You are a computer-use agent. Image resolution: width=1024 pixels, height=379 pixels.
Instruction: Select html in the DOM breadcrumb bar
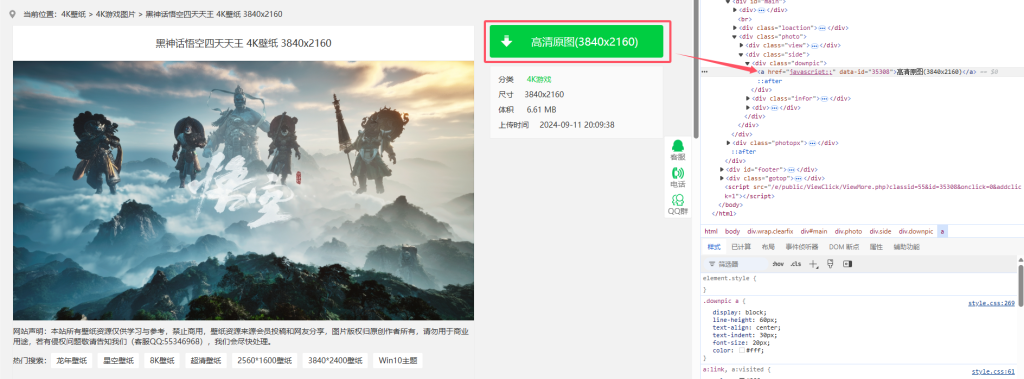[x=711, y=231]
